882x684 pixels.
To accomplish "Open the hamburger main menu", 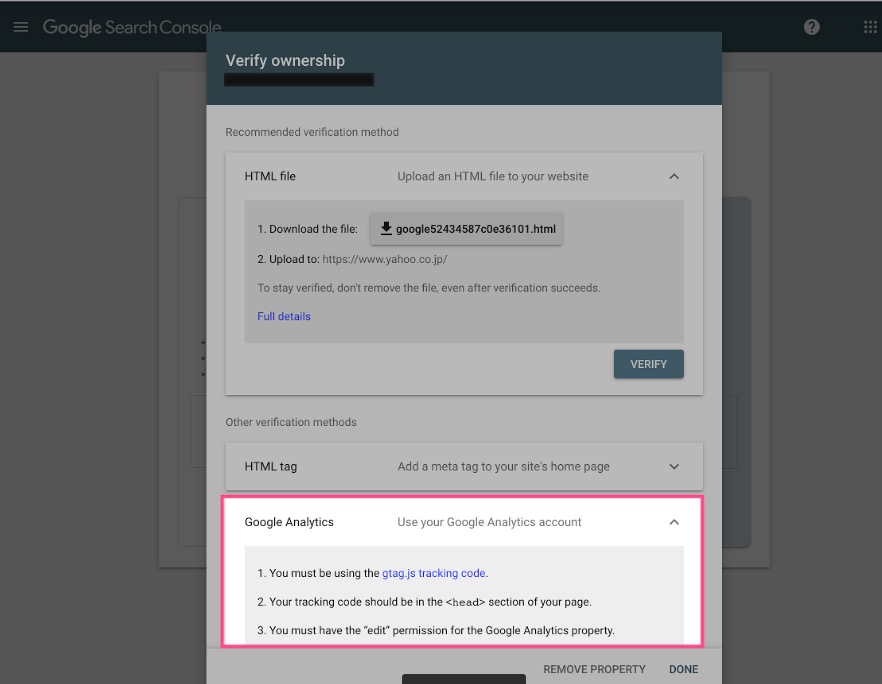I will pos(21,27).
